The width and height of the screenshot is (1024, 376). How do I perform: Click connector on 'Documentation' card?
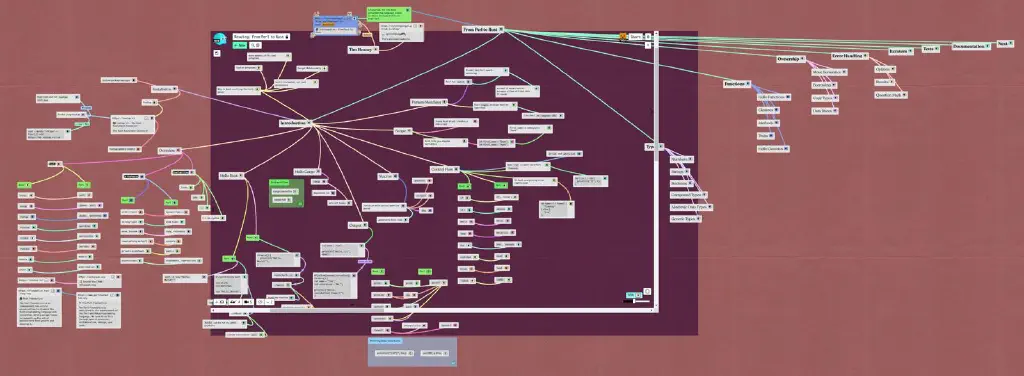pyautogui.click(x=987, y=46)
